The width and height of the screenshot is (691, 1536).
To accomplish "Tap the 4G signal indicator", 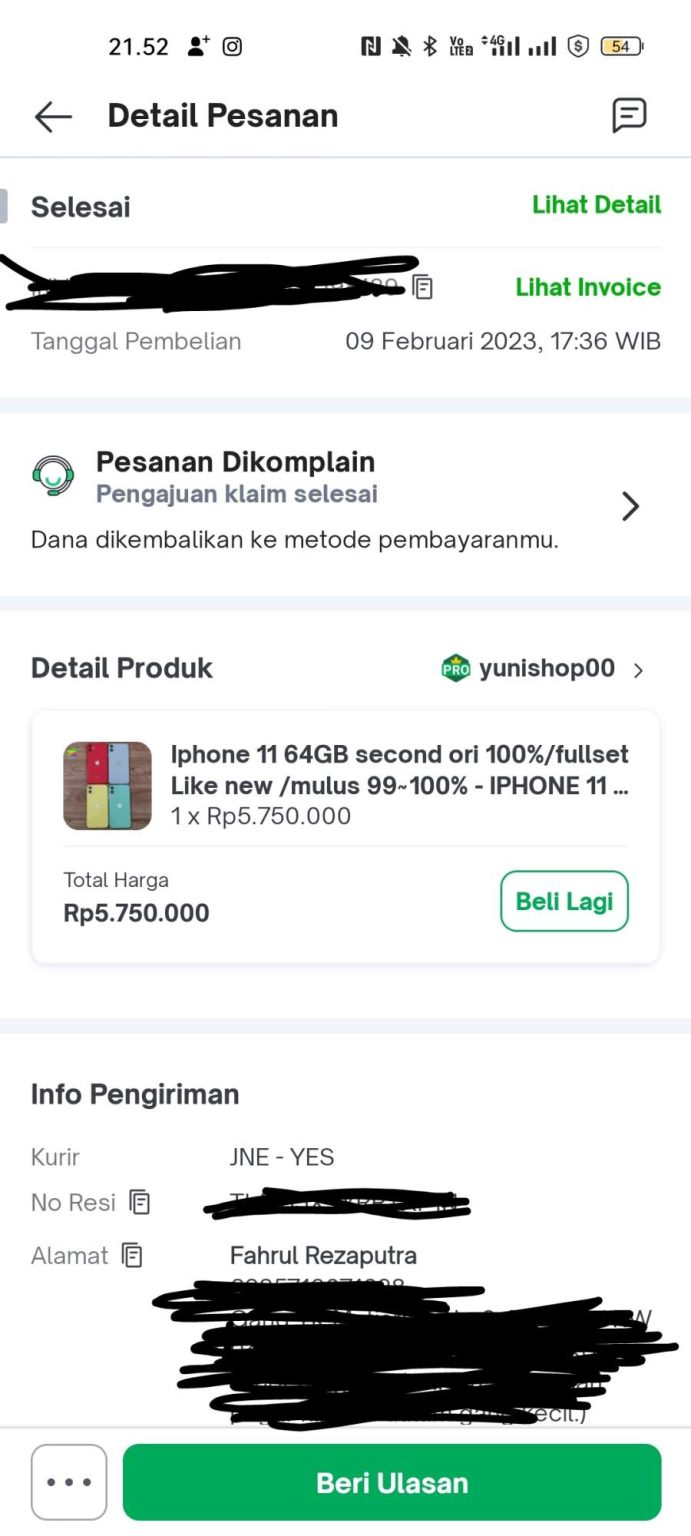I will pyautogui.click(x=503, y=45).
